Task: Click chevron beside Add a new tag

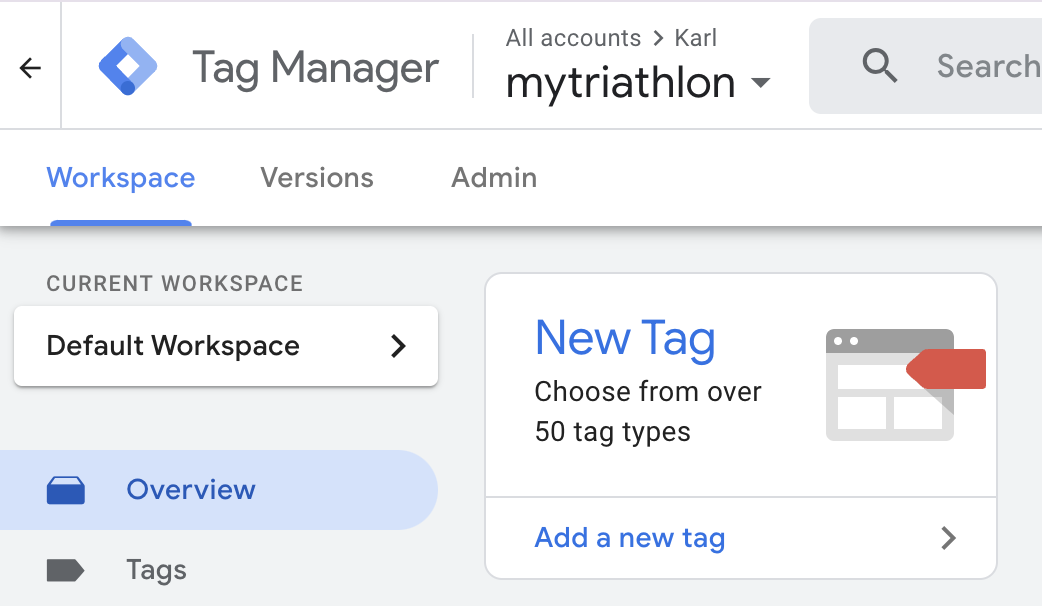Action: [x=948, y=538]
